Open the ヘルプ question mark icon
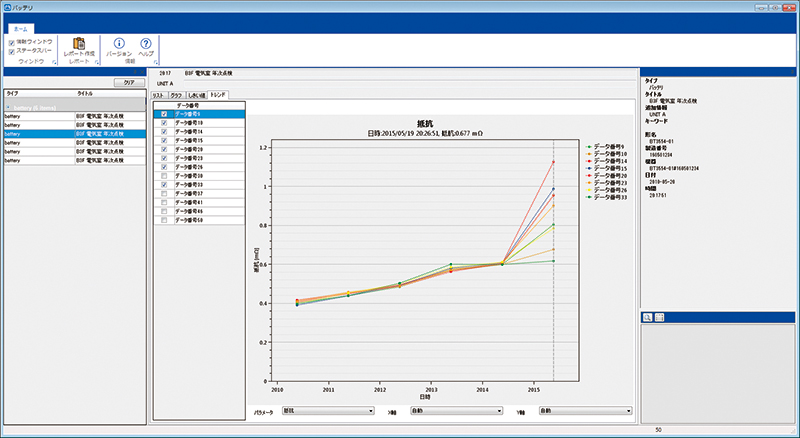800x438 pixels. 146,44
